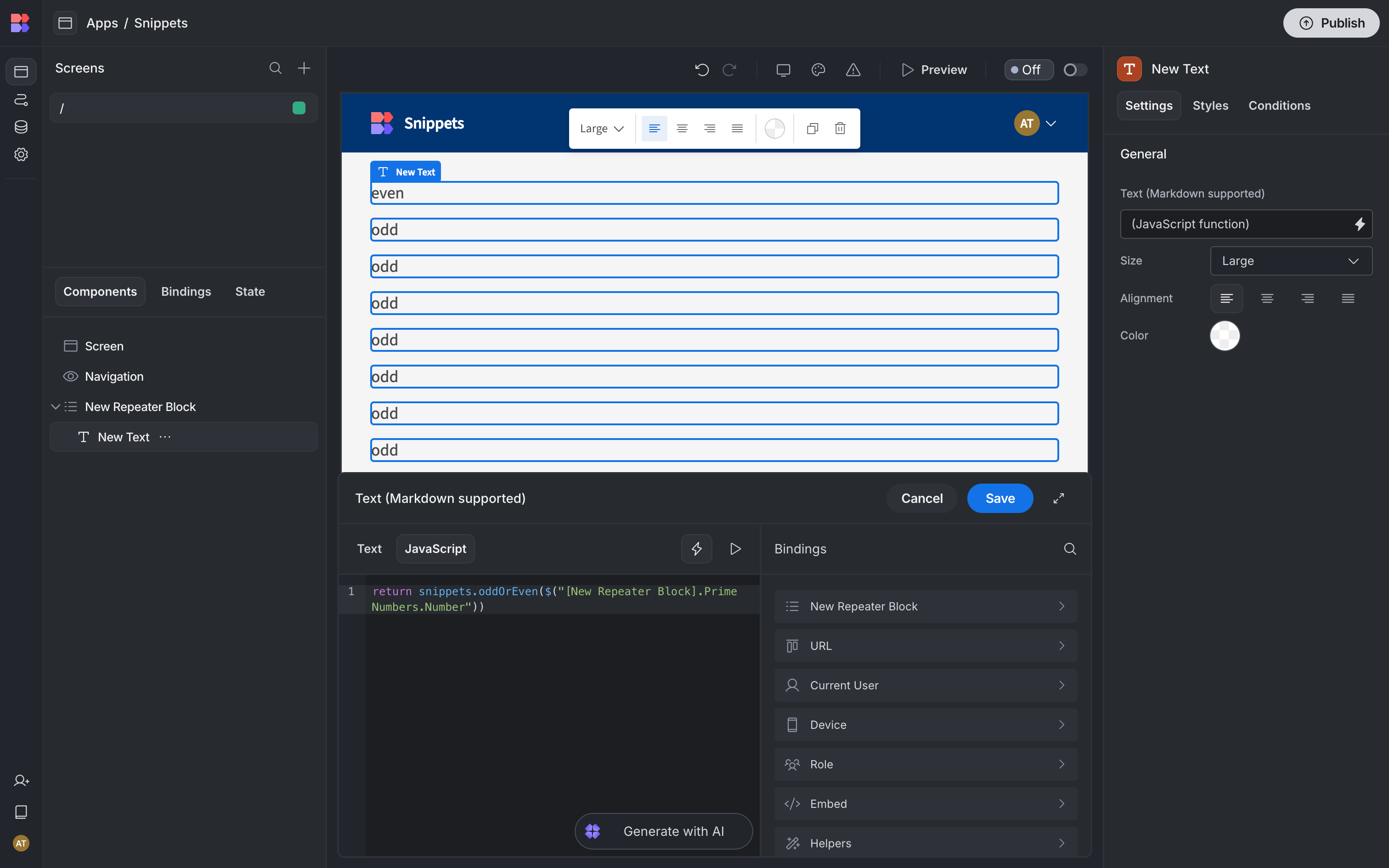1389x868 pixels.
Task: Click the Preview button
Action: [934, 70]
